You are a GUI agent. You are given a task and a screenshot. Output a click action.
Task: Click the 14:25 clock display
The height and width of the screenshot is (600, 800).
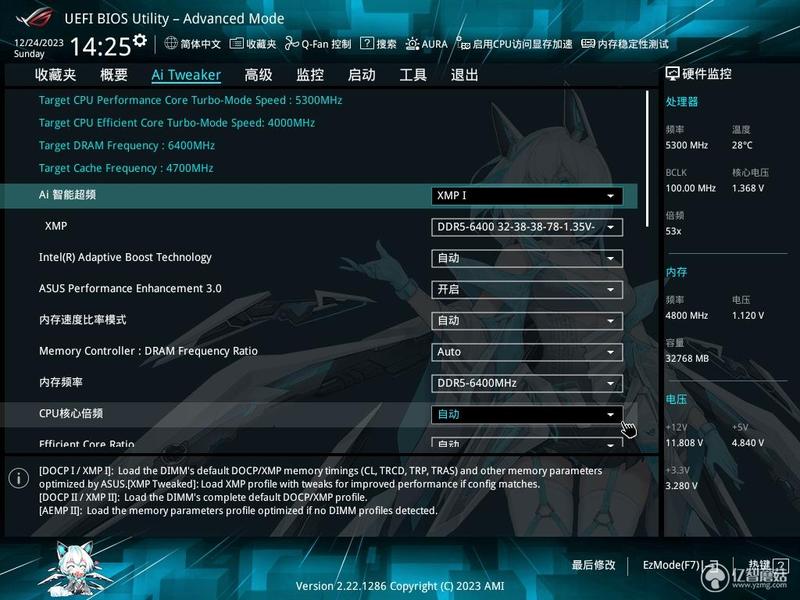click(x=101, y=47)
